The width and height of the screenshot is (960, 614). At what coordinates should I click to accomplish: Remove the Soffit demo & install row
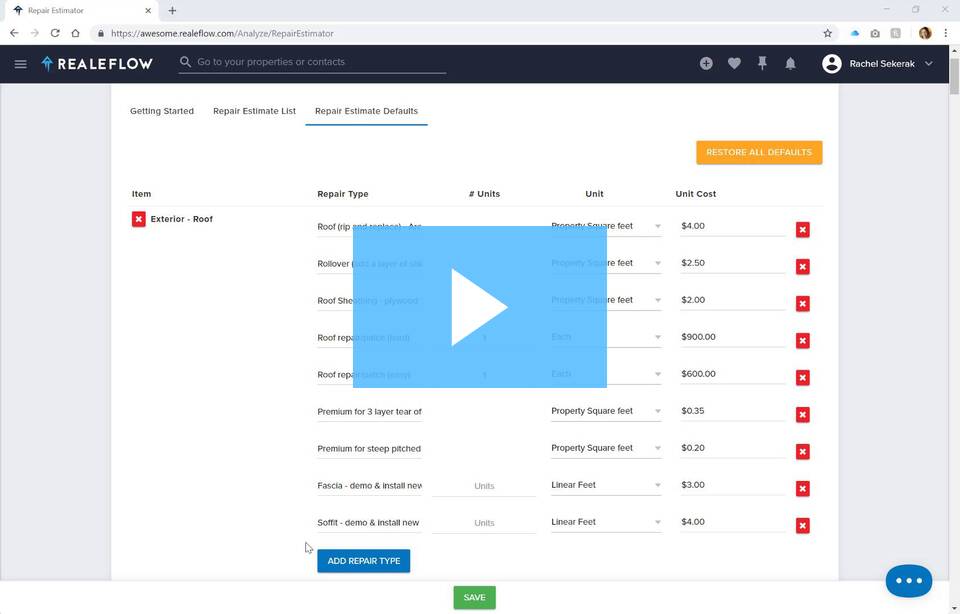tap(802, 526)
